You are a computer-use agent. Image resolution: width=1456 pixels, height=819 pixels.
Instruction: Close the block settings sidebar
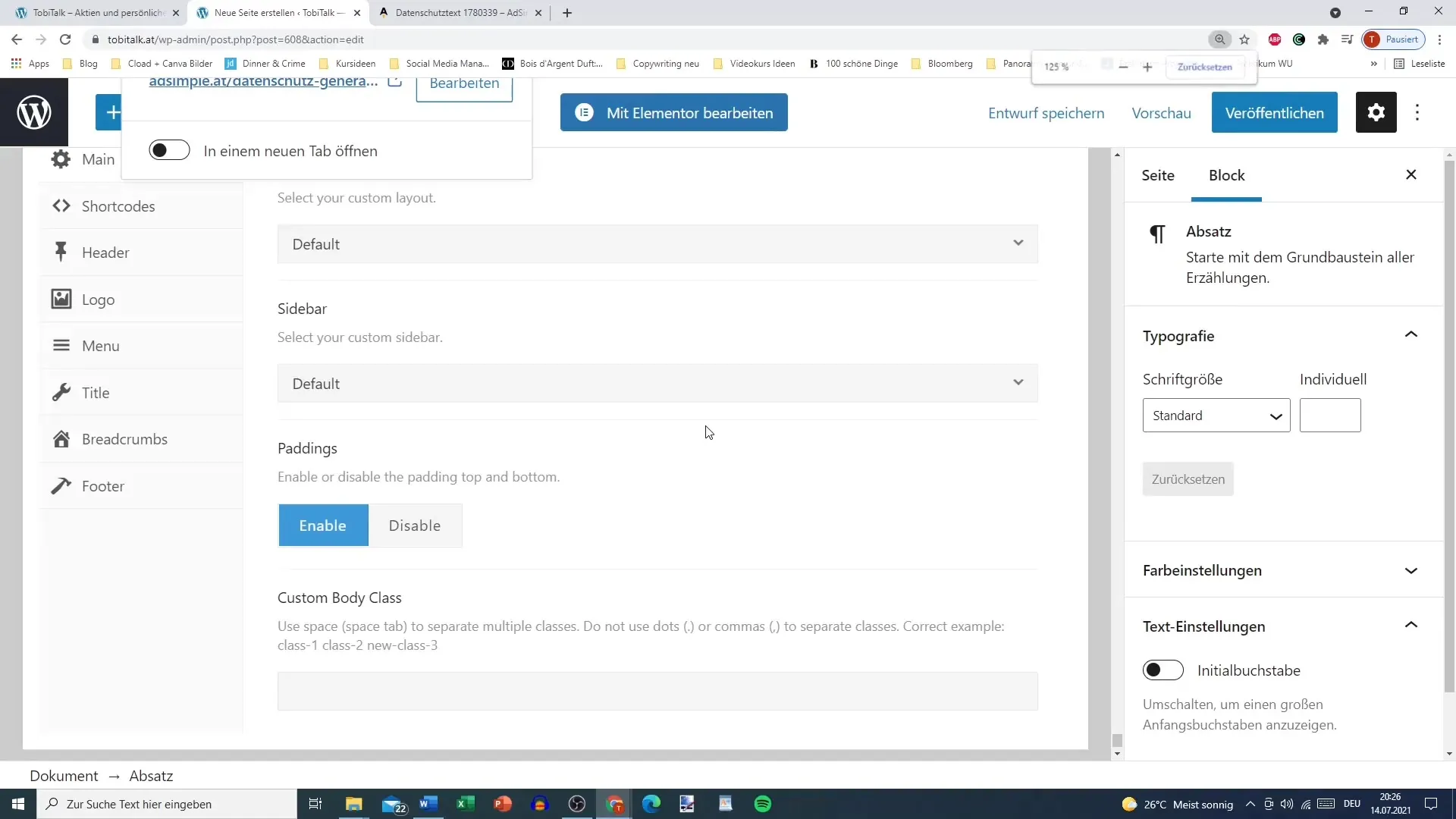coord(1411,175)
